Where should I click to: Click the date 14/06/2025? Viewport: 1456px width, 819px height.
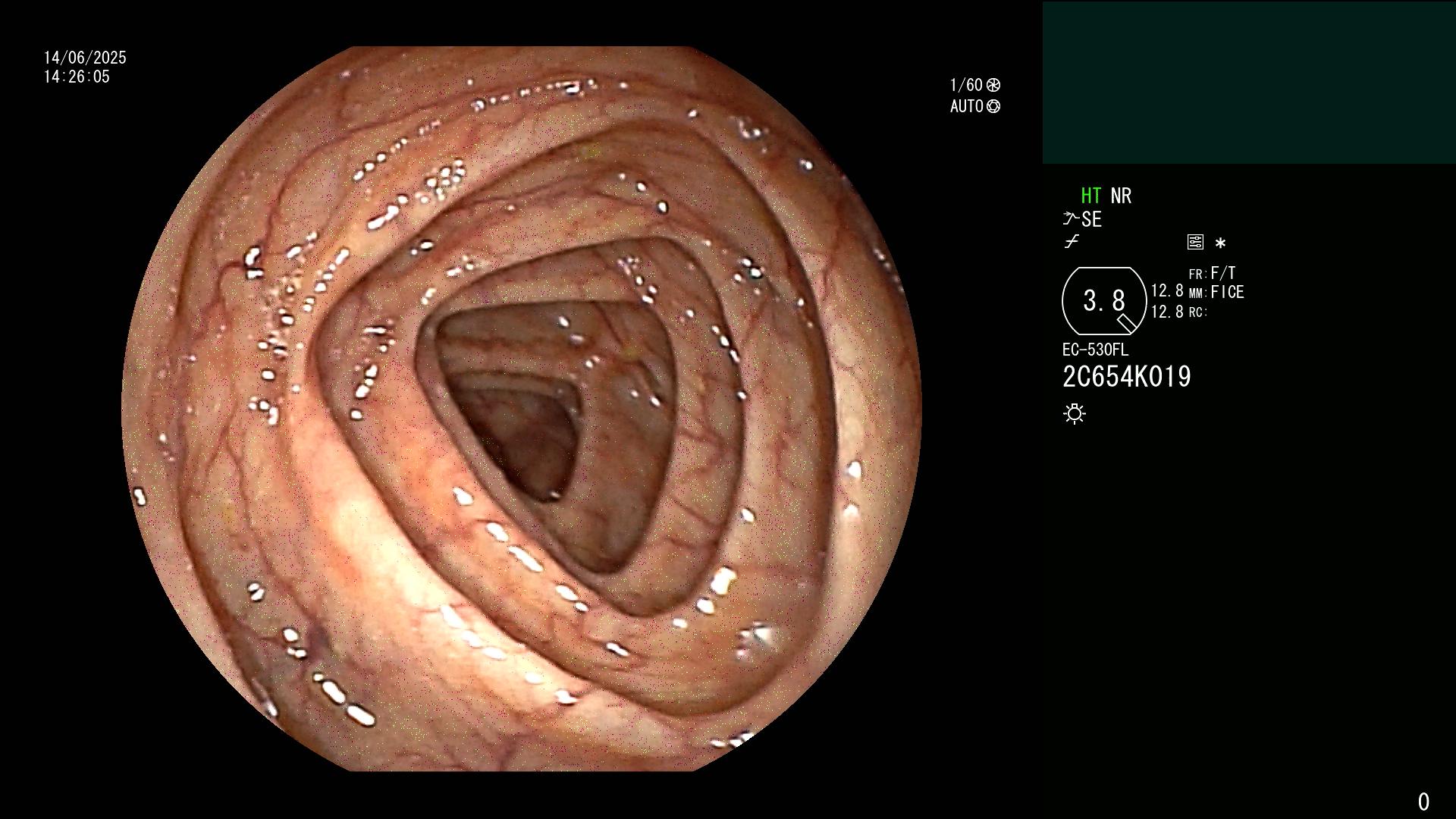(85, 58)
